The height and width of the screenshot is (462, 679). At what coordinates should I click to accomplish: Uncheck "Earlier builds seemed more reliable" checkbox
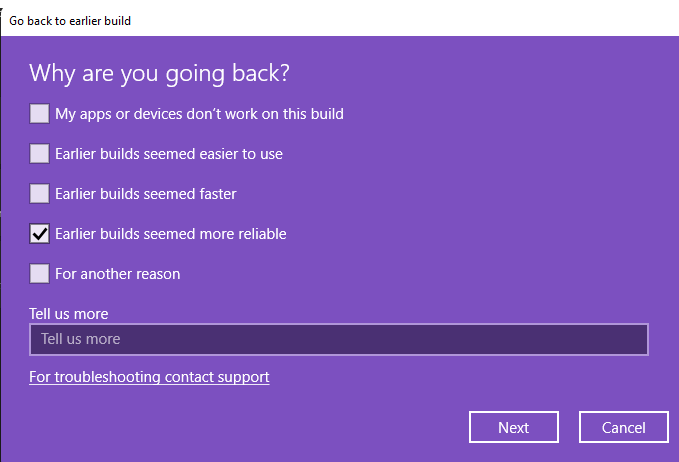click(40, 234)
